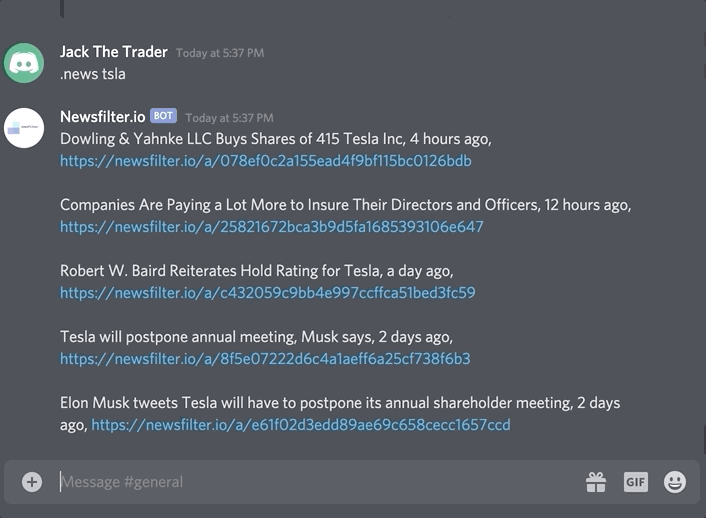Open the link ending in 1685393106e647

point(271,227)
